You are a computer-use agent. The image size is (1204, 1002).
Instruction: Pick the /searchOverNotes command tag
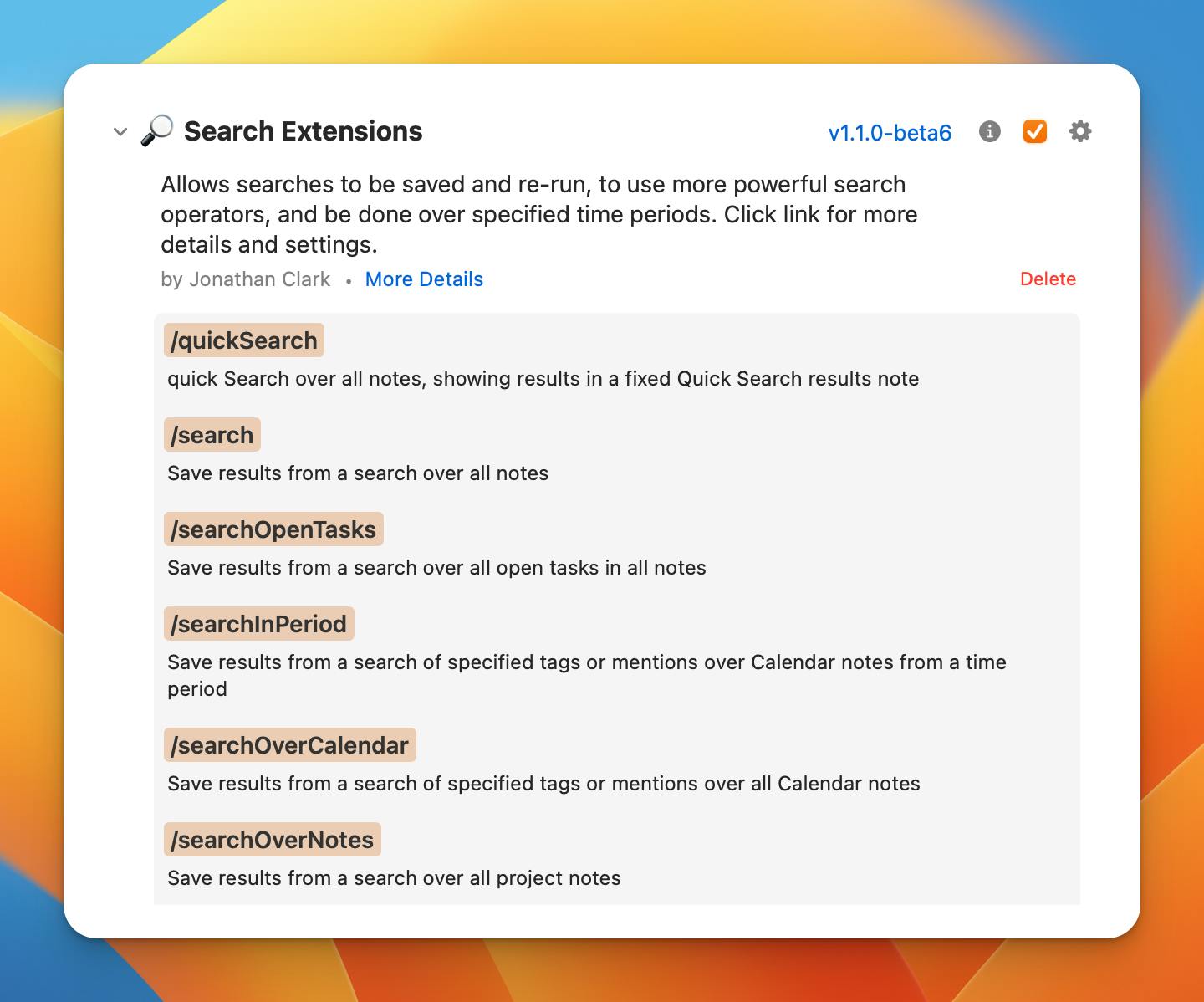(x=273, y=841)
